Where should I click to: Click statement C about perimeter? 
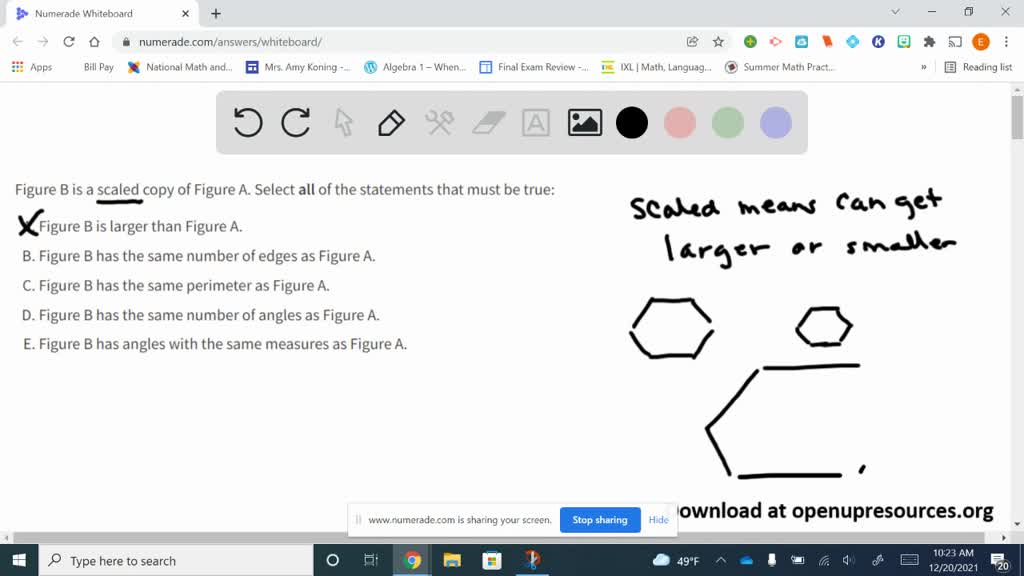(176, 285)
